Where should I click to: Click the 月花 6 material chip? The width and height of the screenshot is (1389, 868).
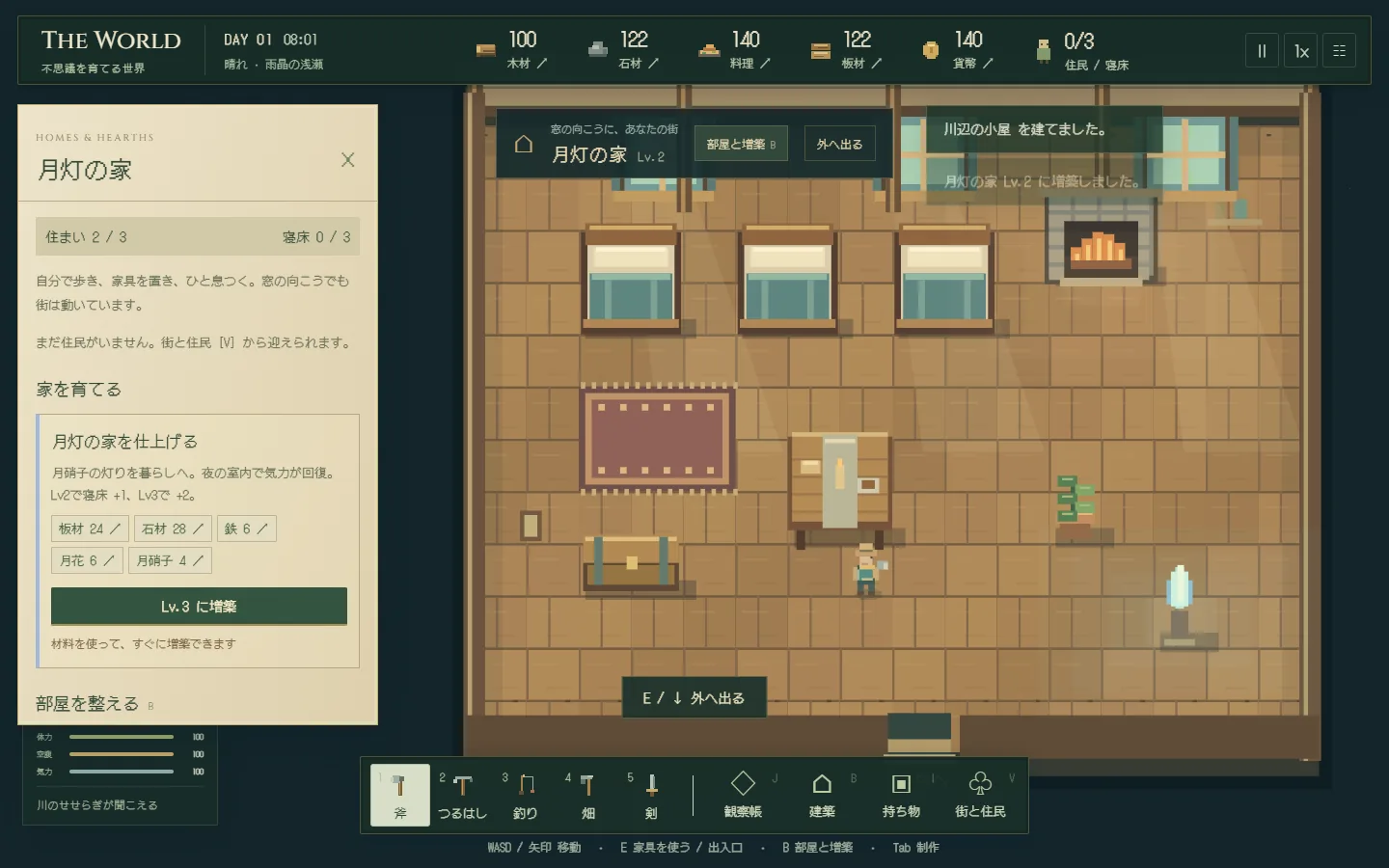pyautogui.click(x=87, y=560)
